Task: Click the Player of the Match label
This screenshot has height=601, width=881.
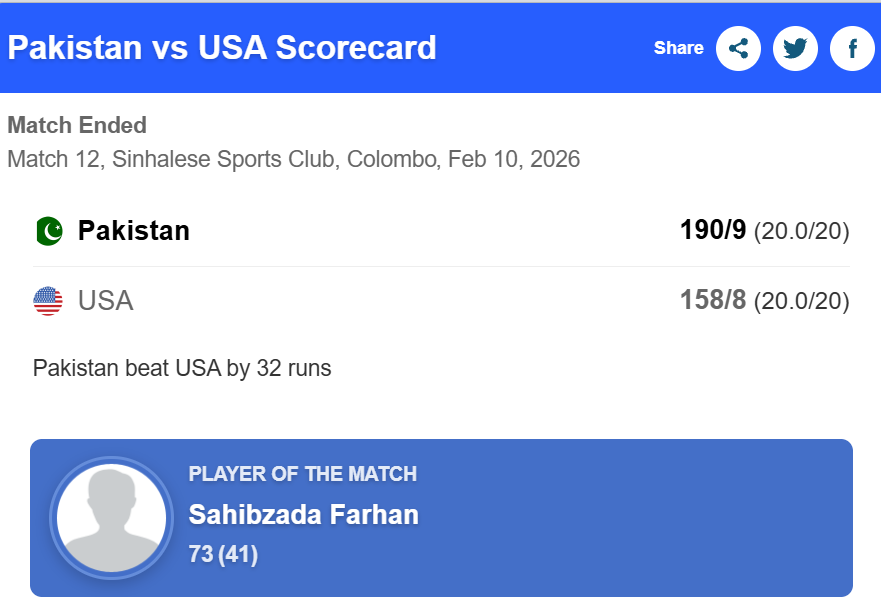Action: point(302,475)
